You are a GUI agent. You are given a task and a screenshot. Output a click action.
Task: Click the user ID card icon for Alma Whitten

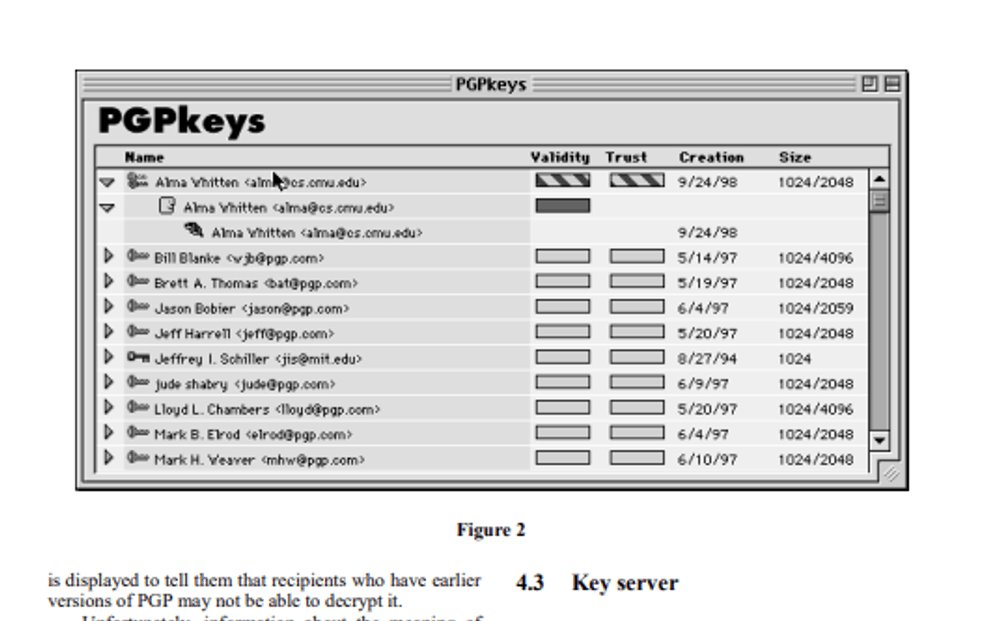(166, 205)
